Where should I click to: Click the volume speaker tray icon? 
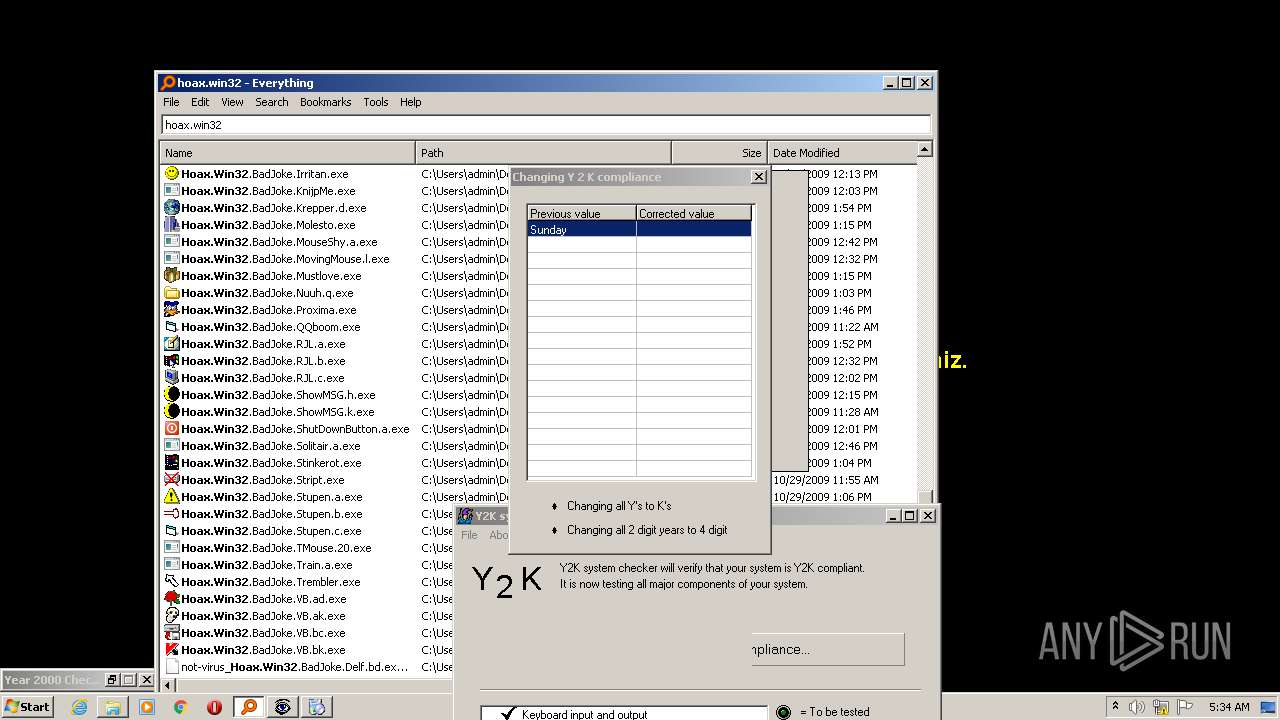(x=1137, y=707)
